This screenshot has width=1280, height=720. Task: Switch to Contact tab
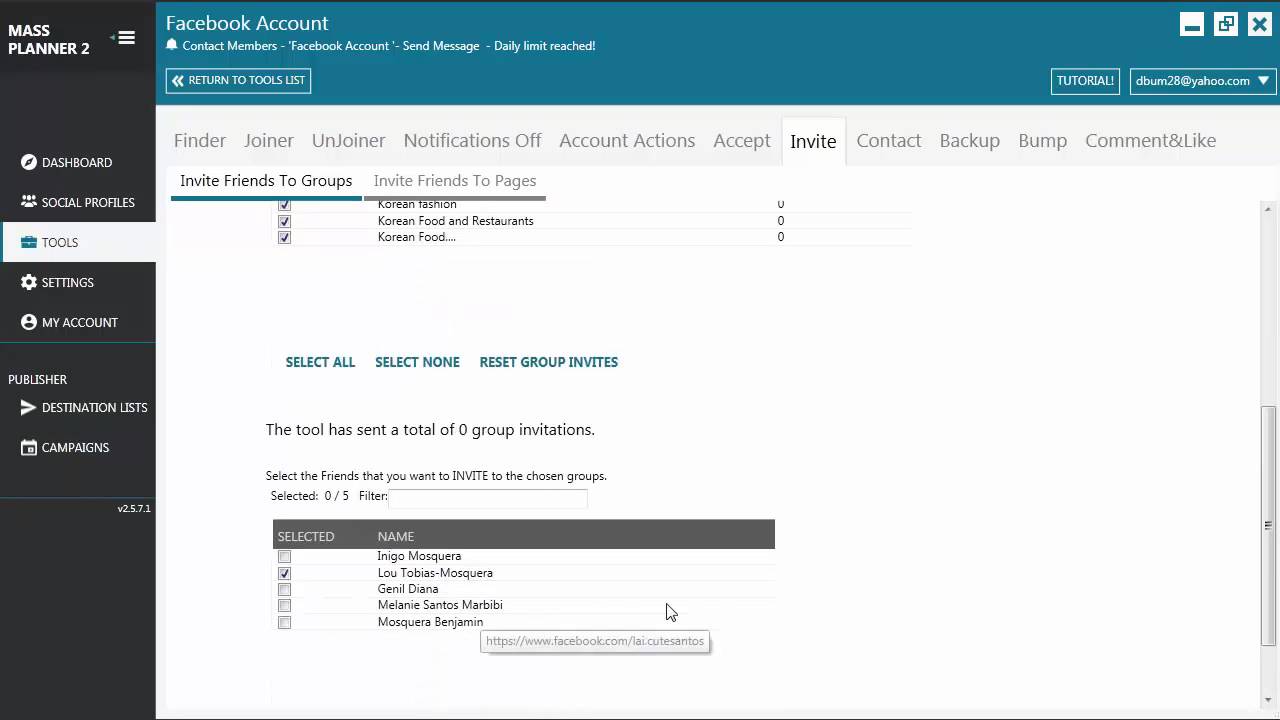tap(889, 140)
